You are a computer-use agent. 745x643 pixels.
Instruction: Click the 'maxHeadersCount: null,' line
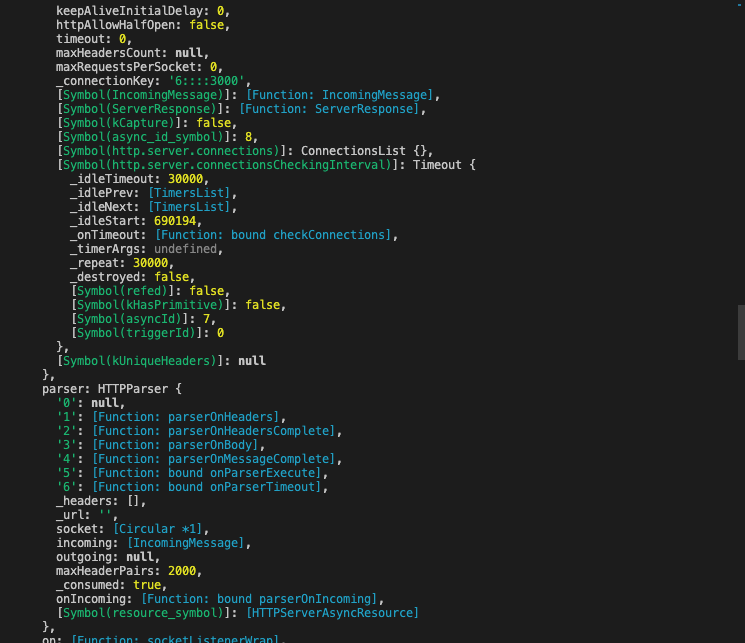(133, 53)
